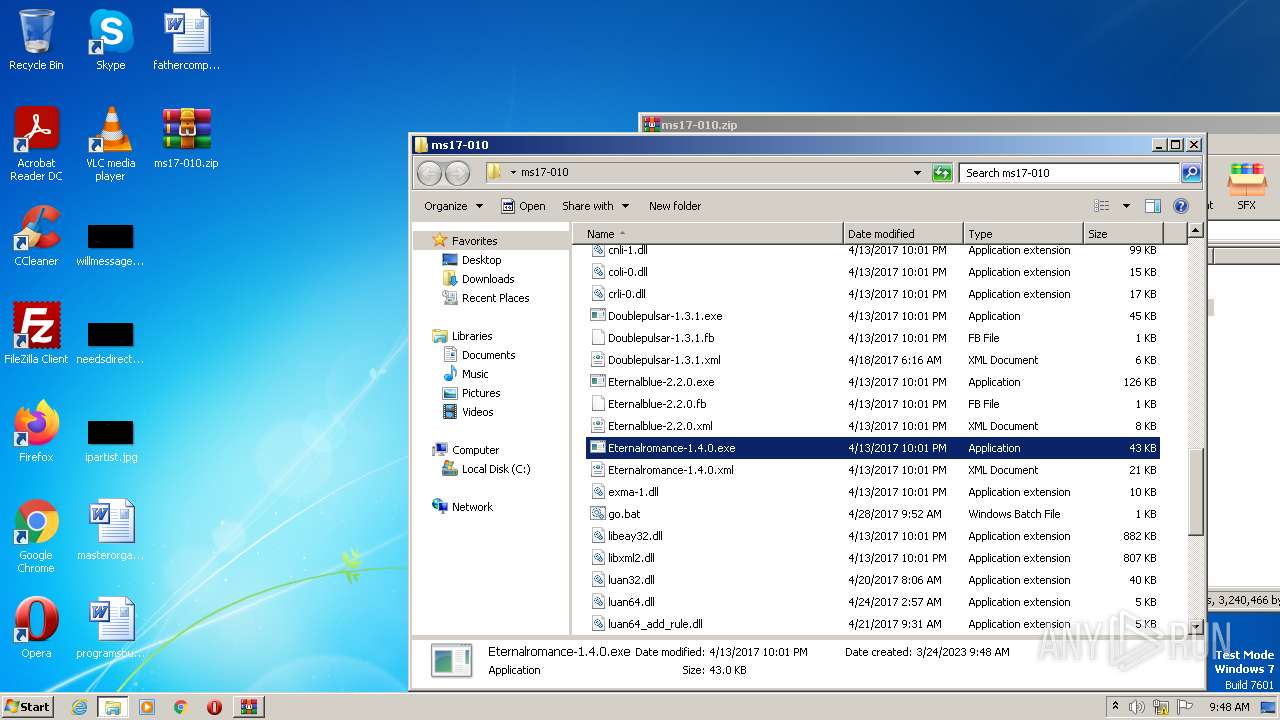This screenshot has height=720, width=1280.
Task: Click the WinRAR taskbar button
Action: point(248,707)
